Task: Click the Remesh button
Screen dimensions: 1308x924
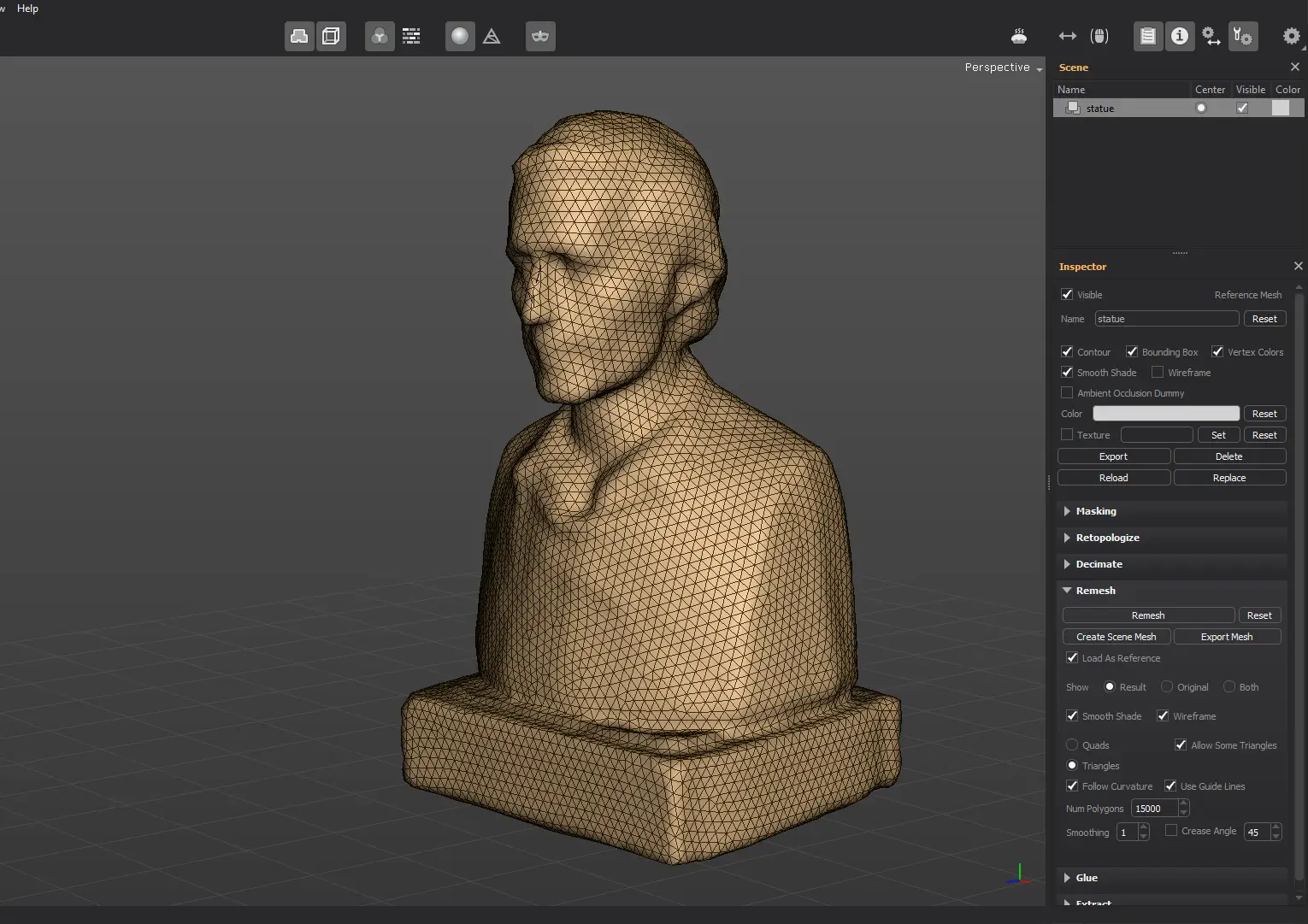Action: [1148, 615]
